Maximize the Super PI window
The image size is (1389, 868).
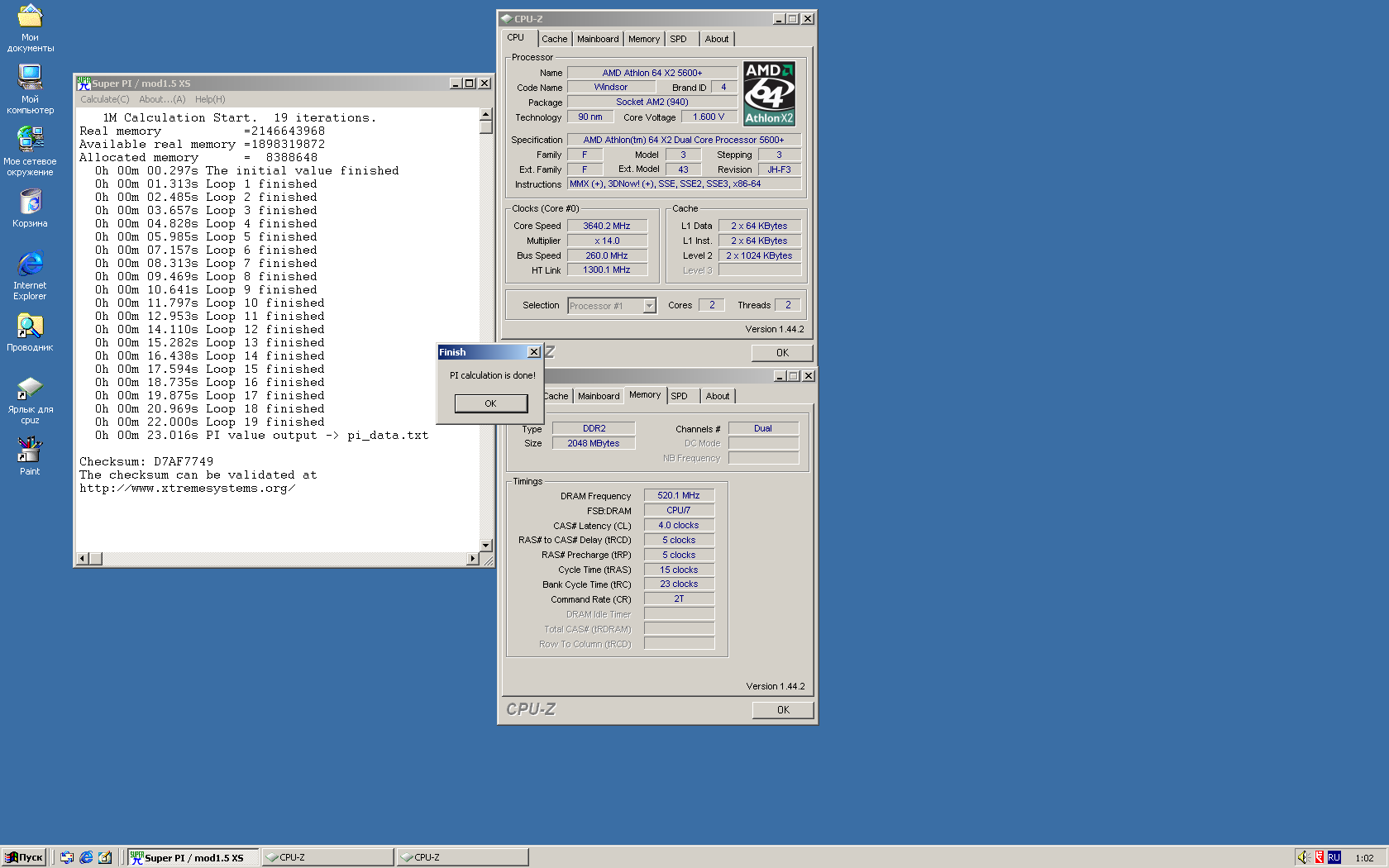(x=470, y=83)
